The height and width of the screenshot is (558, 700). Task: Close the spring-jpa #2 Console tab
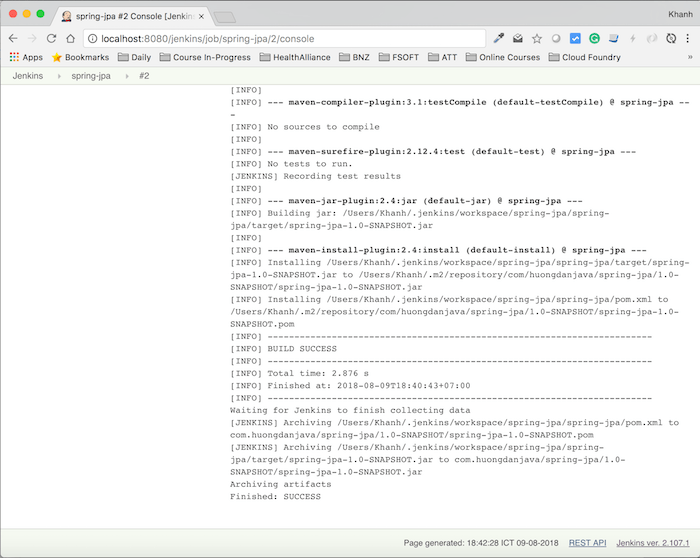point(201,17)
